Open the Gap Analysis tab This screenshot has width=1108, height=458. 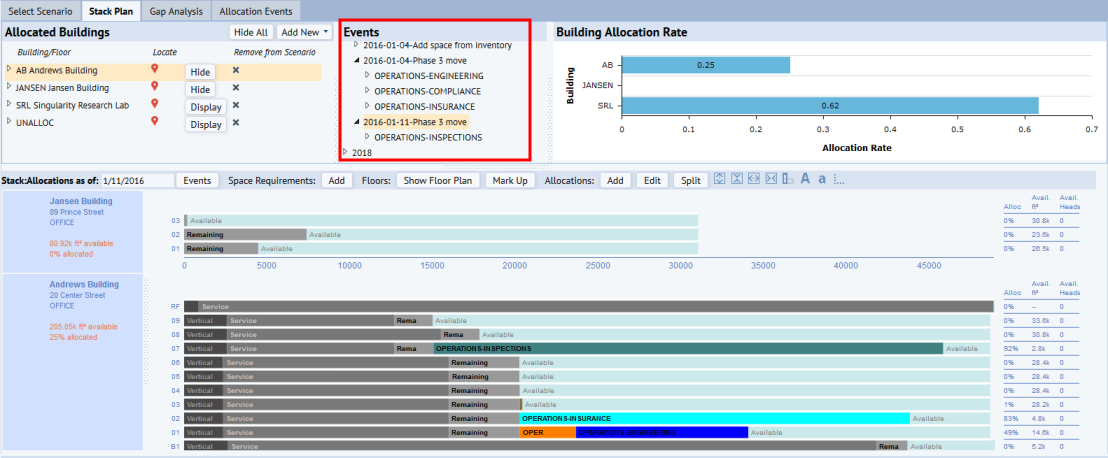point(176,11)
